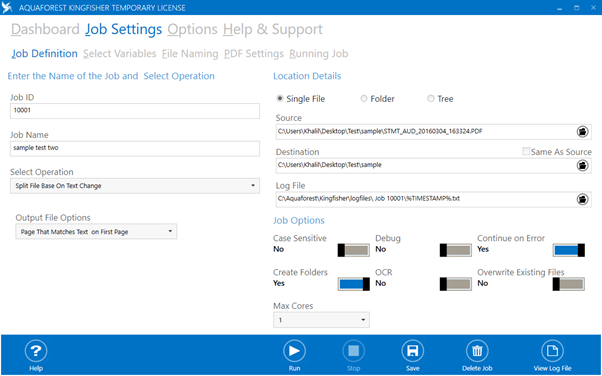Click the Run play icon

click(294, 351)
